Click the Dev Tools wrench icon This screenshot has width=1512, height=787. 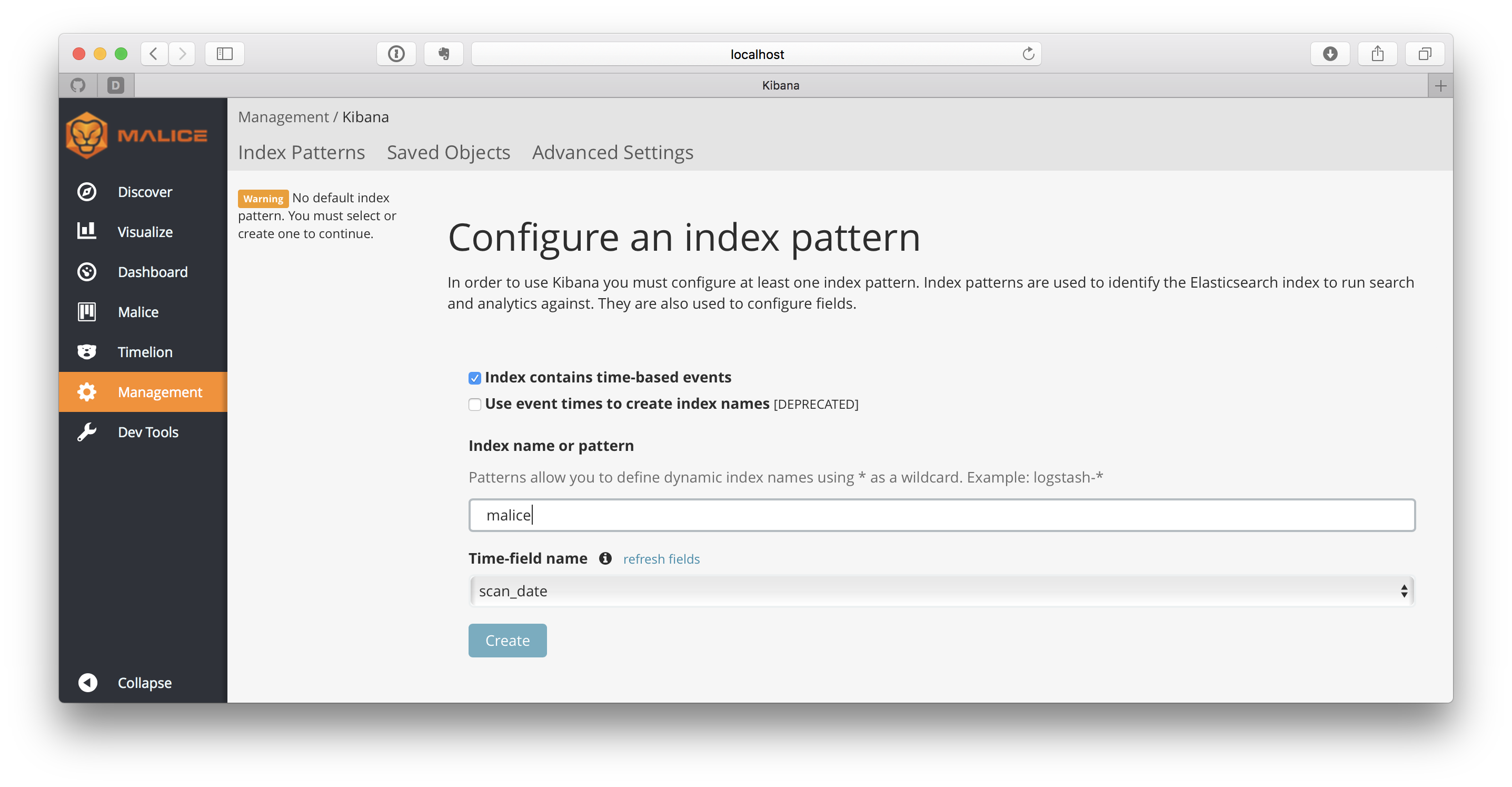pos(87,432)
